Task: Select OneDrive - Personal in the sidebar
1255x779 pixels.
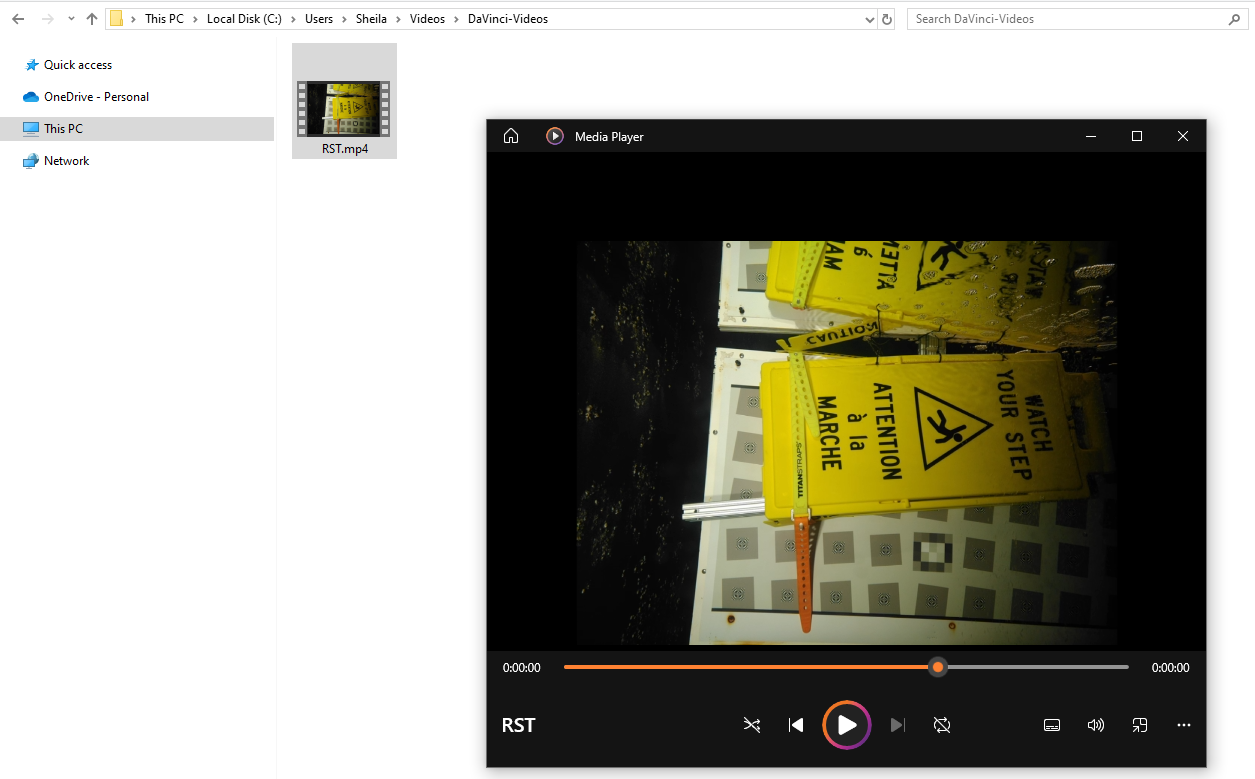Action: [x=96, y=97]
